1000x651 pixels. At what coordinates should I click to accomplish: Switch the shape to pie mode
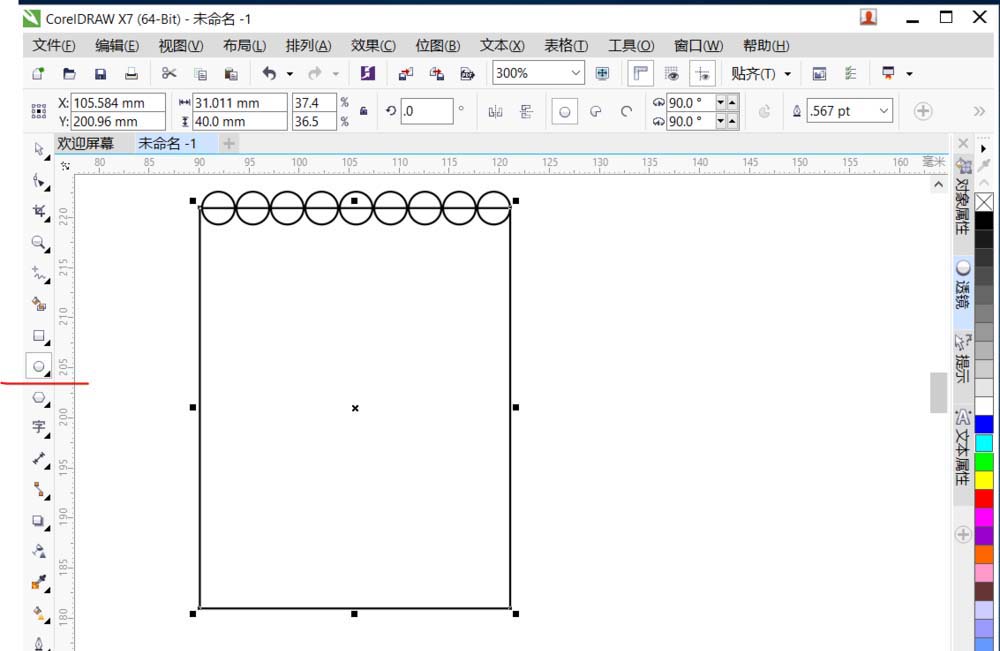596,111
